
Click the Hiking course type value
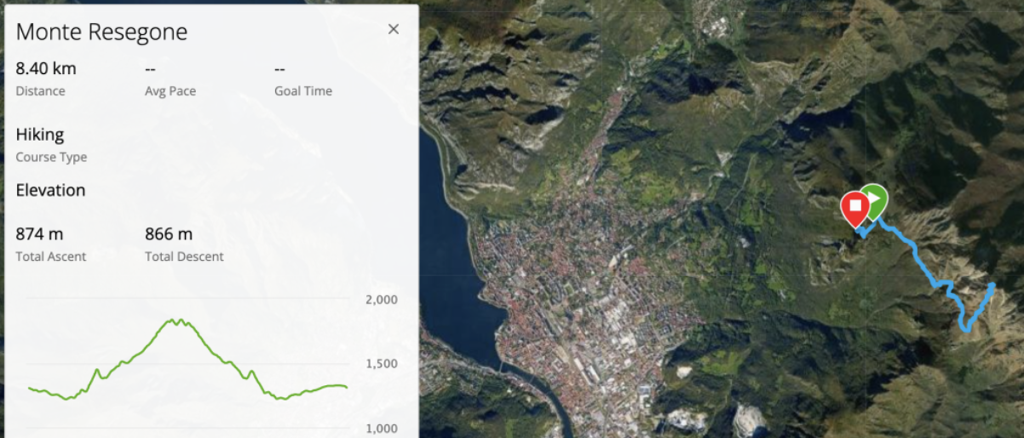tap(40, 135)
